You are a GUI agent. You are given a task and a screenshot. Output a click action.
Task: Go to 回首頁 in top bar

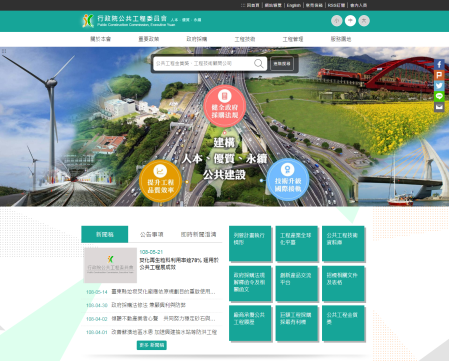pyautogui.click(x=253, y=5)
